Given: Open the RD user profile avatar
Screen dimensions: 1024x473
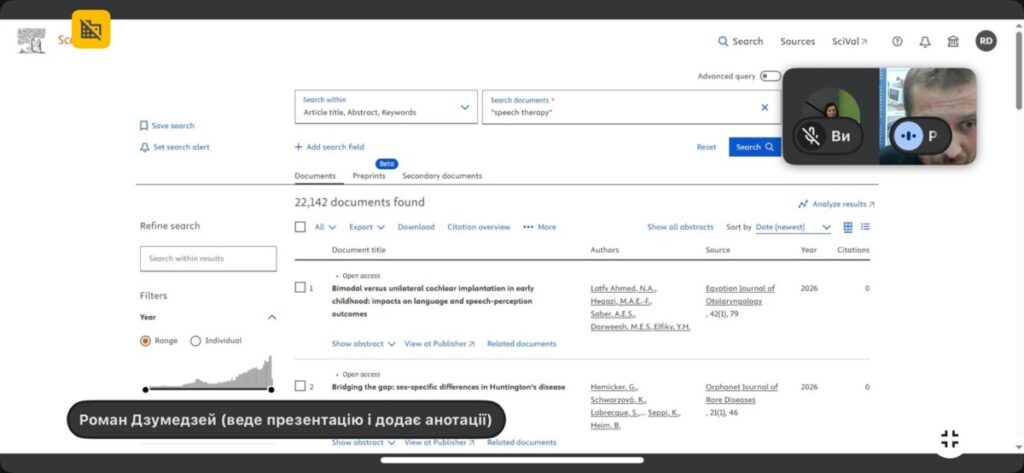Looking at the screenshot, I should 986,41.
